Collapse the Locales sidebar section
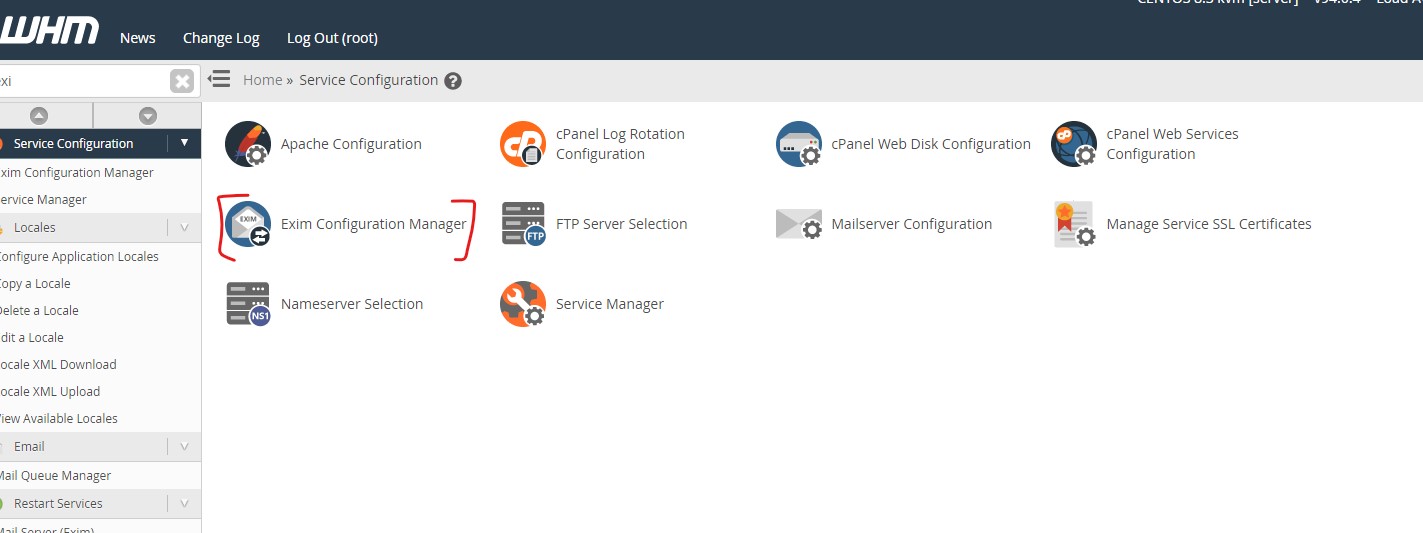The height and width of the screenshot is (533, 1423). pos(184,227)
